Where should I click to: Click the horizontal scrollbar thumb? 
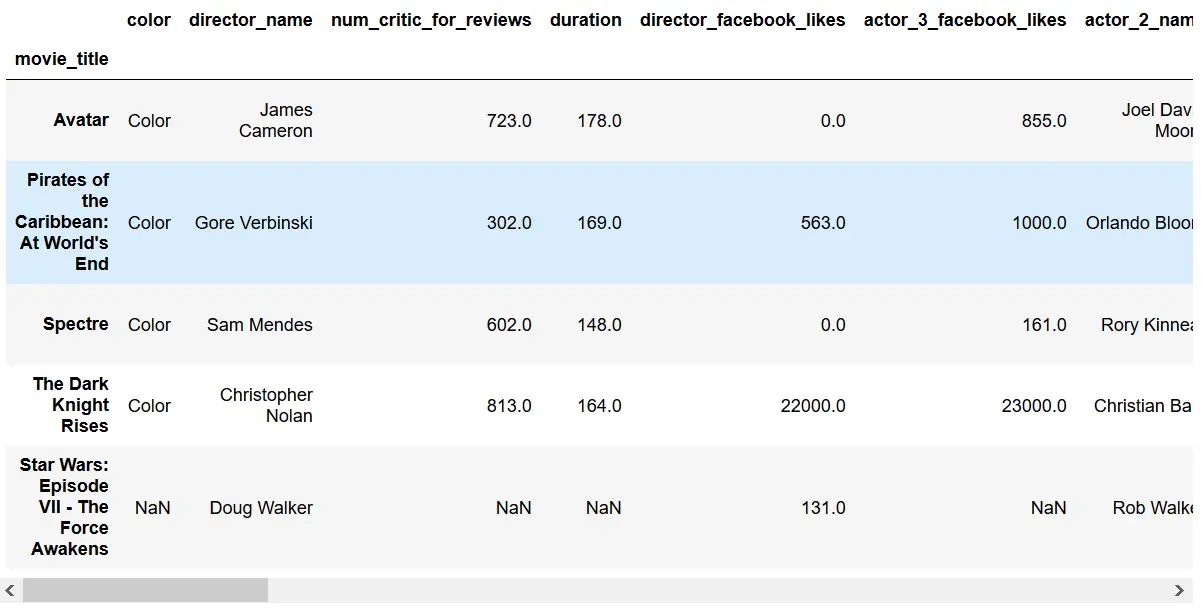click(x=145, y=590)
